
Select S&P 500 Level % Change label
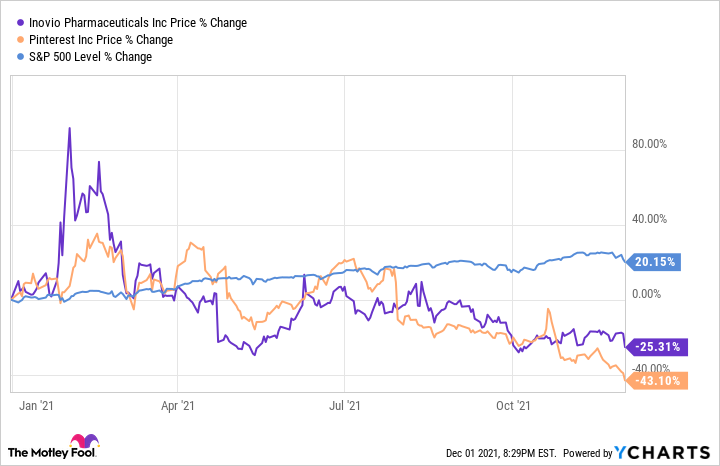click(92, 57)
